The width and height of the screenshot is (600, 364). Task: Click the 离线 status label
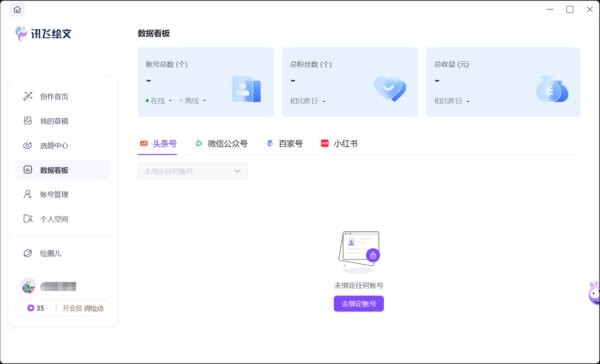pos(192,101)
